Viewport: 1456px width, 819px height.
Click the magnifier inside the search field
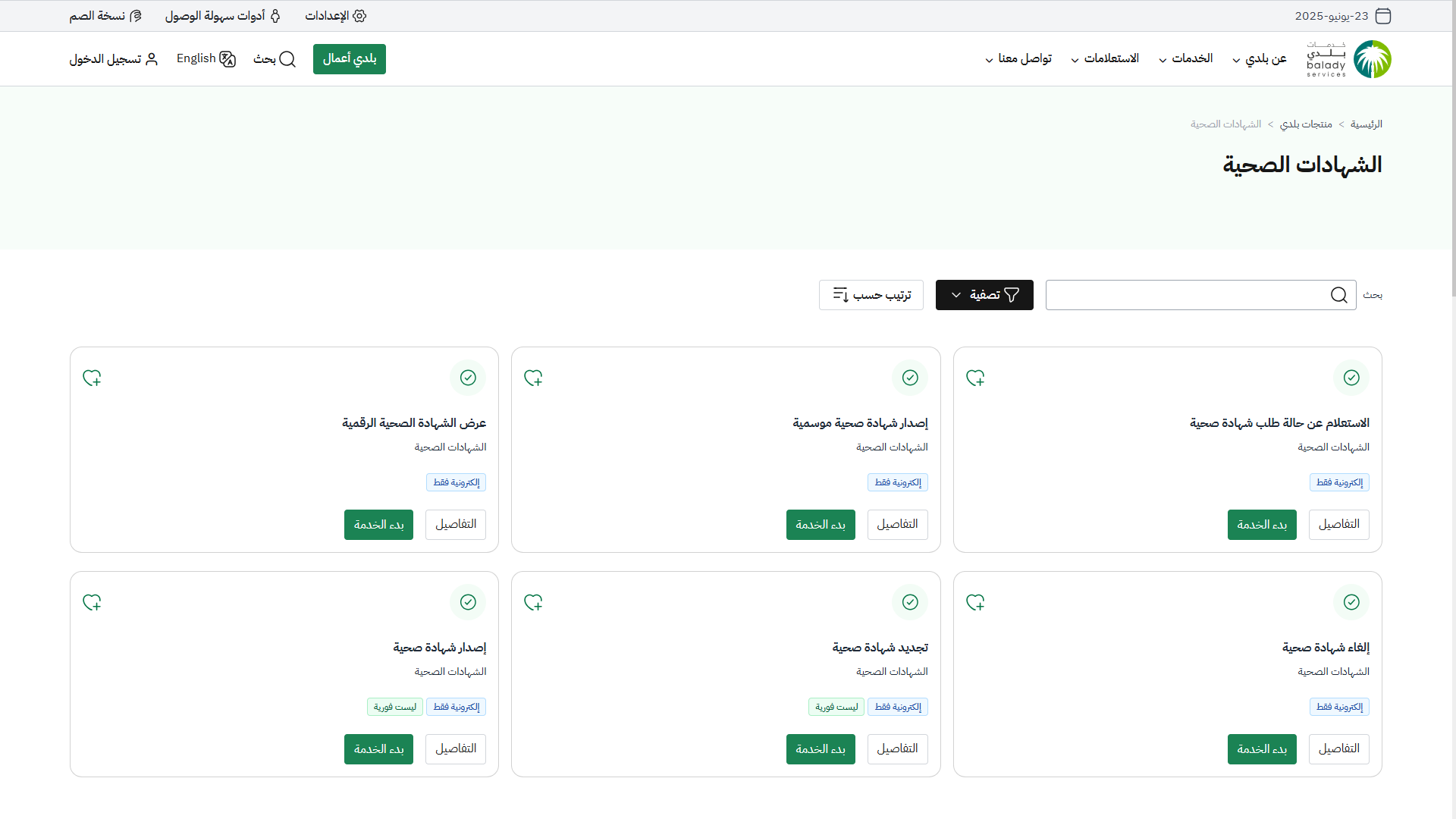1339,295
